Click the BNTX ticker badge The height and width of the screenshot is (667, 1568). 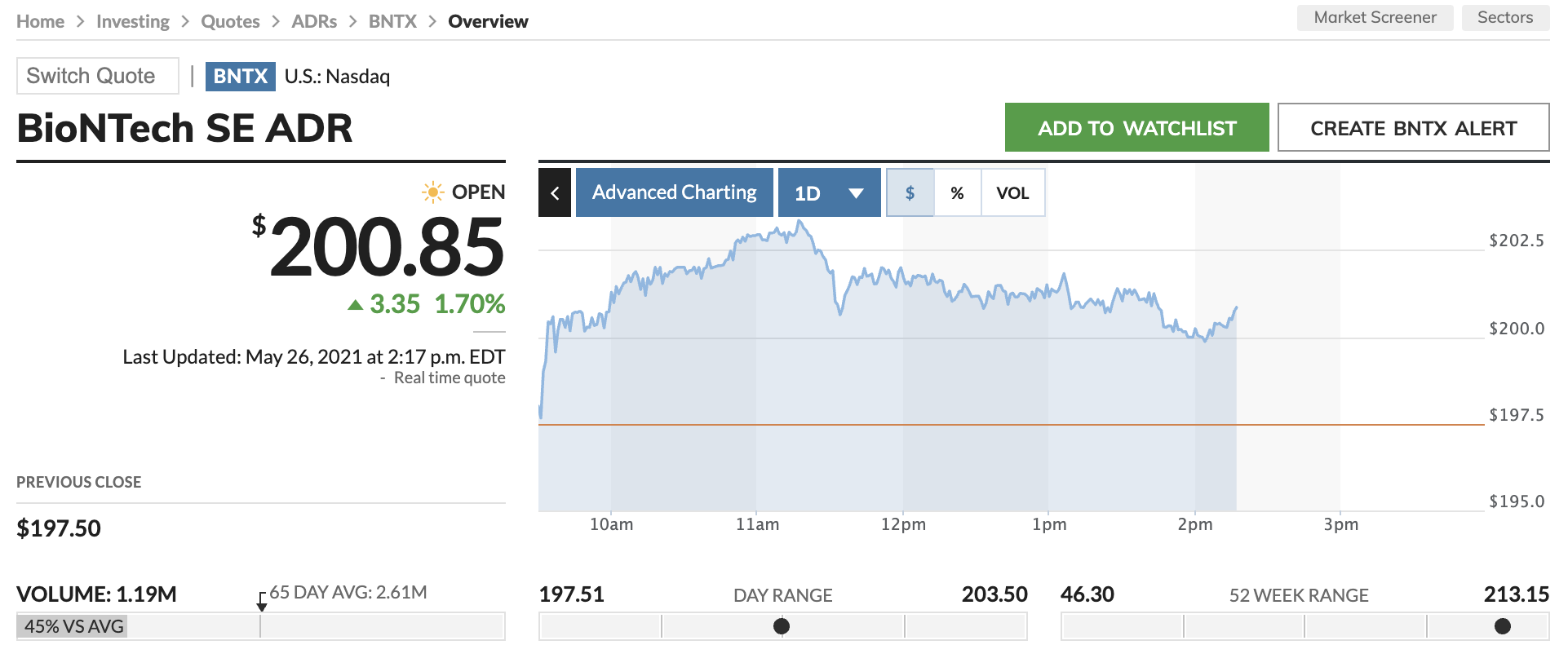click(240, 76)
